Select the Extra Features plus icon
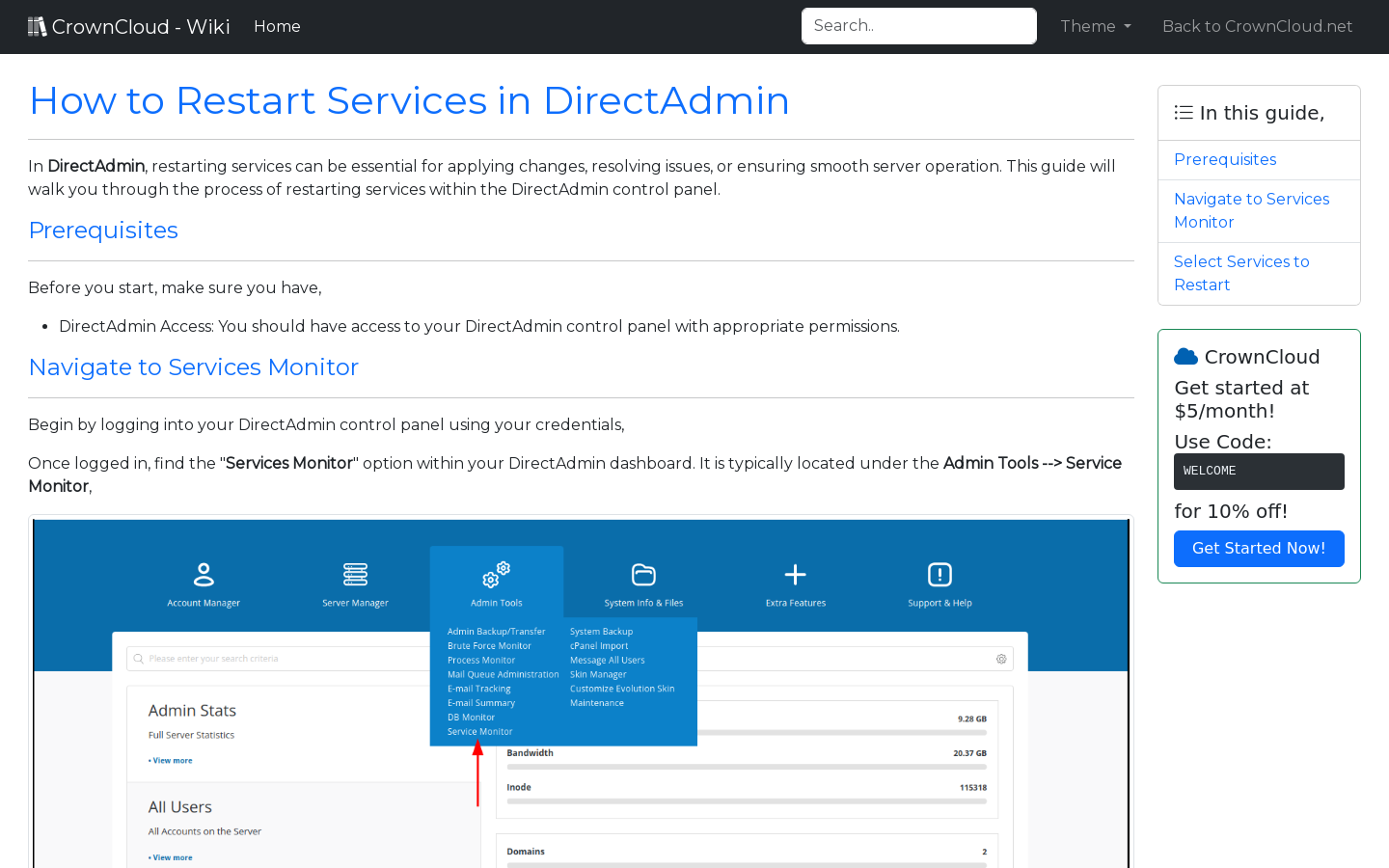1389x868 pixels. (795, 574)
